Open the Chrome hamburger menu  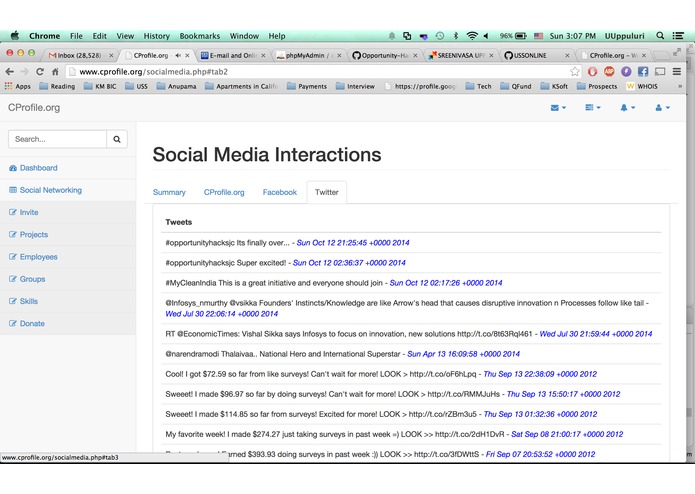677,71
